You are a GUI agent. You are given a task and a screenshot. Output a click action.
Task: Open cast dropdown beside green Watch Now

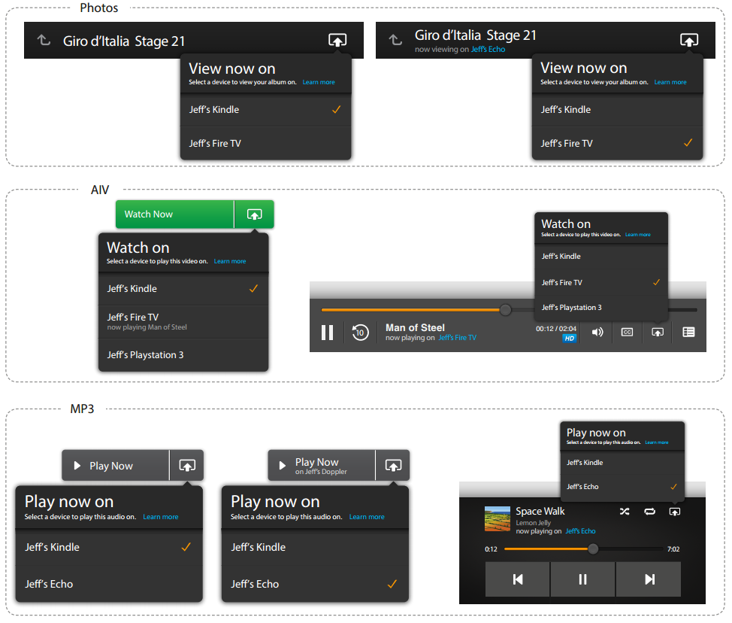[x=254, y=214]
